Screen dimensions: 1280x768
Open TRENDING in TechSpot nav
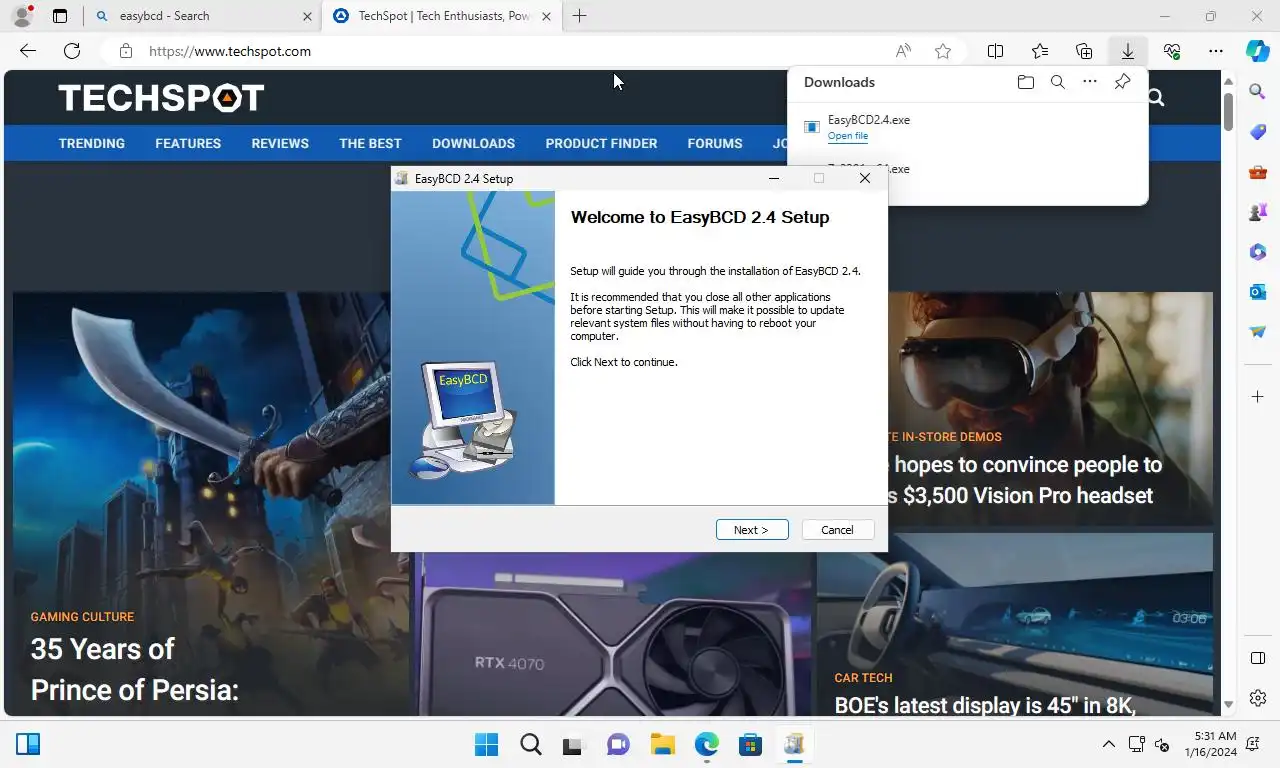92,143
